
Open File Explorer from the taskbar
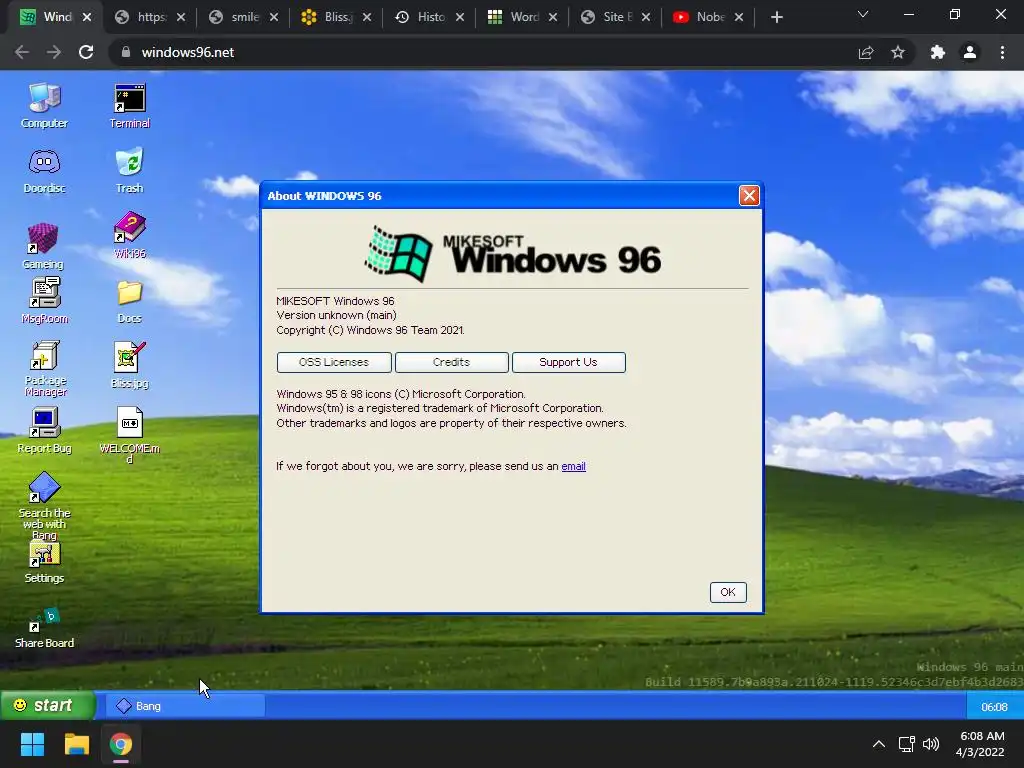[76, 744]
